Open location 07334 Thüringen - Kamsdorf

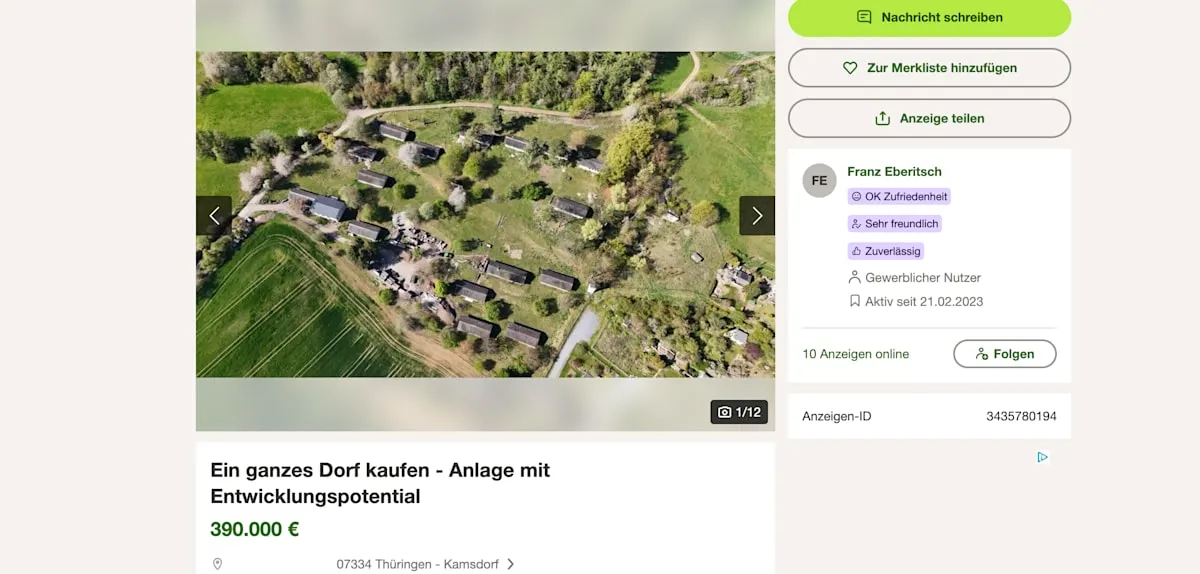pyautogui.click(x=419, y=564)
